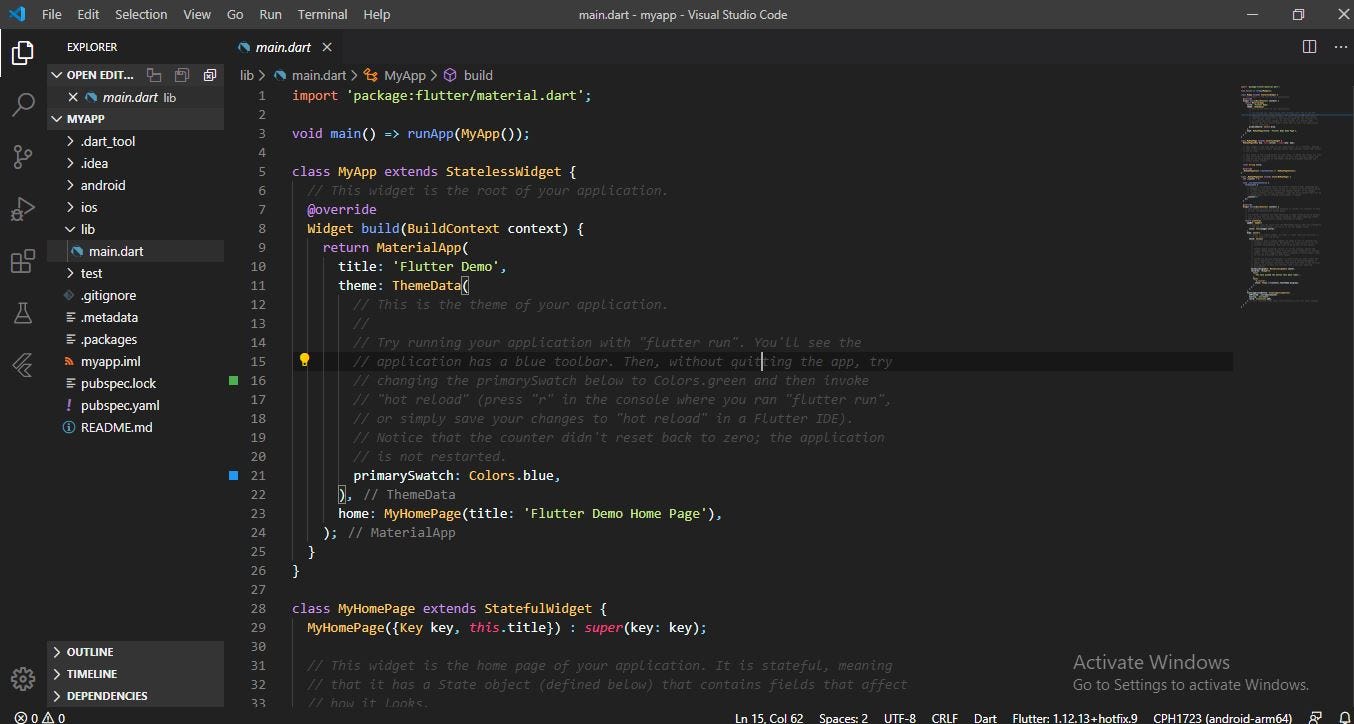Open the File menu
The height and width of the screenshot is (724, 1354).
click(x=52, y=14)
